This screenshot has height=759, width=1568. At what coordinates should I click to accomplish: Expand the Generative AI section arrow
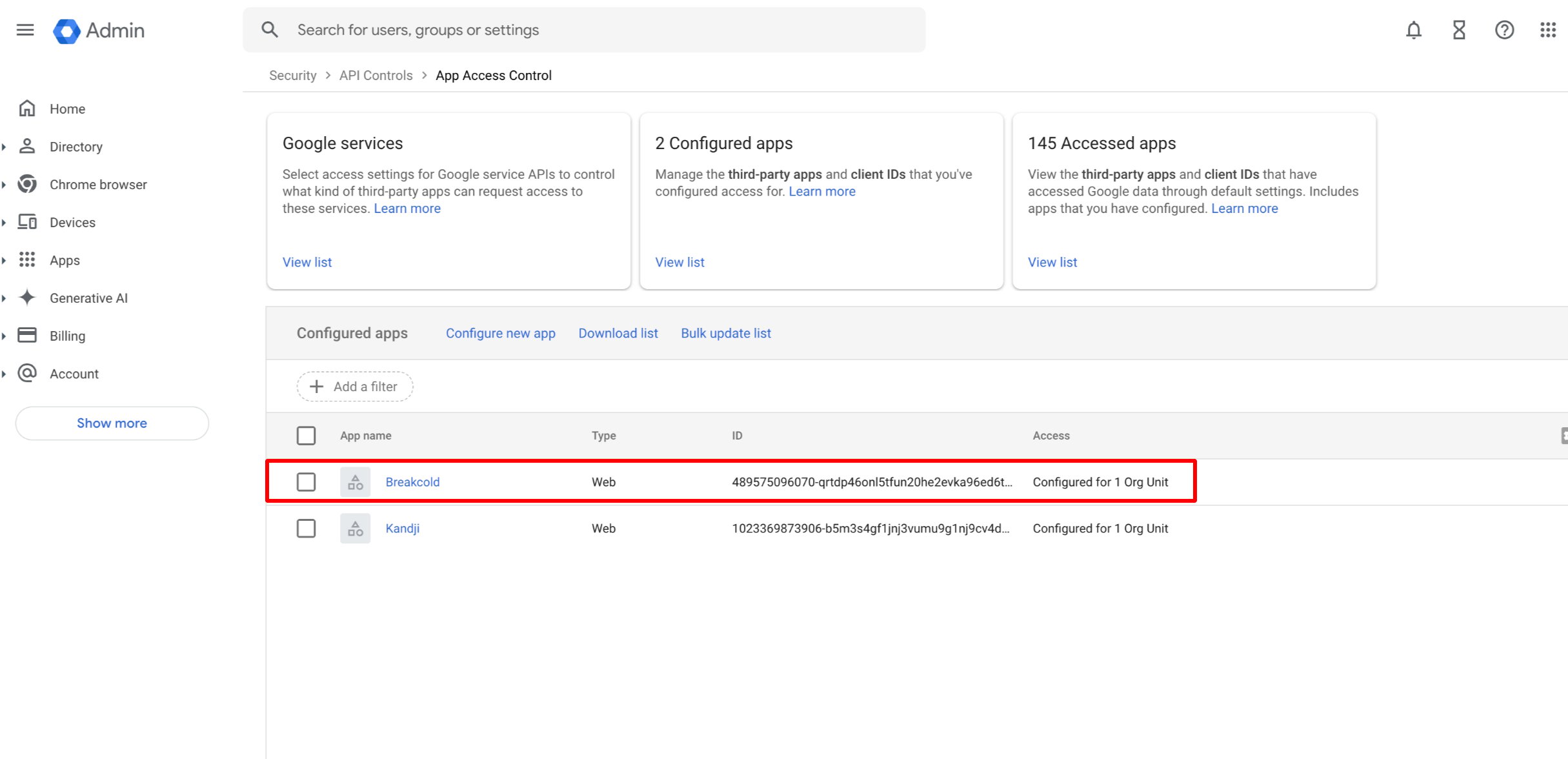[x=4, y=298]
